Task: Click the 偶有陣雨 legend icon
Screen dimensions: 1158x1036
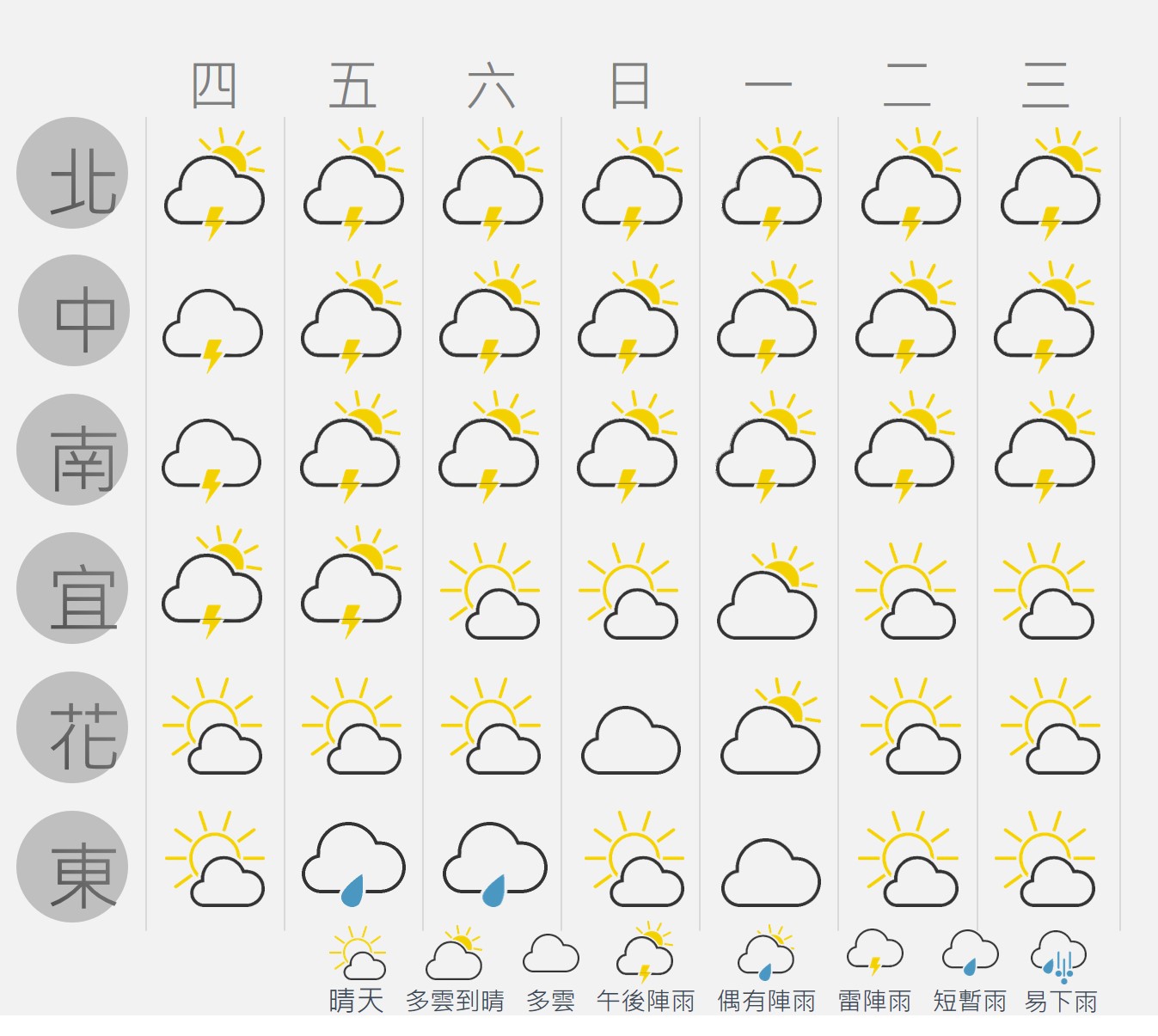Action: pyautogui.click(x=766, y=953)
